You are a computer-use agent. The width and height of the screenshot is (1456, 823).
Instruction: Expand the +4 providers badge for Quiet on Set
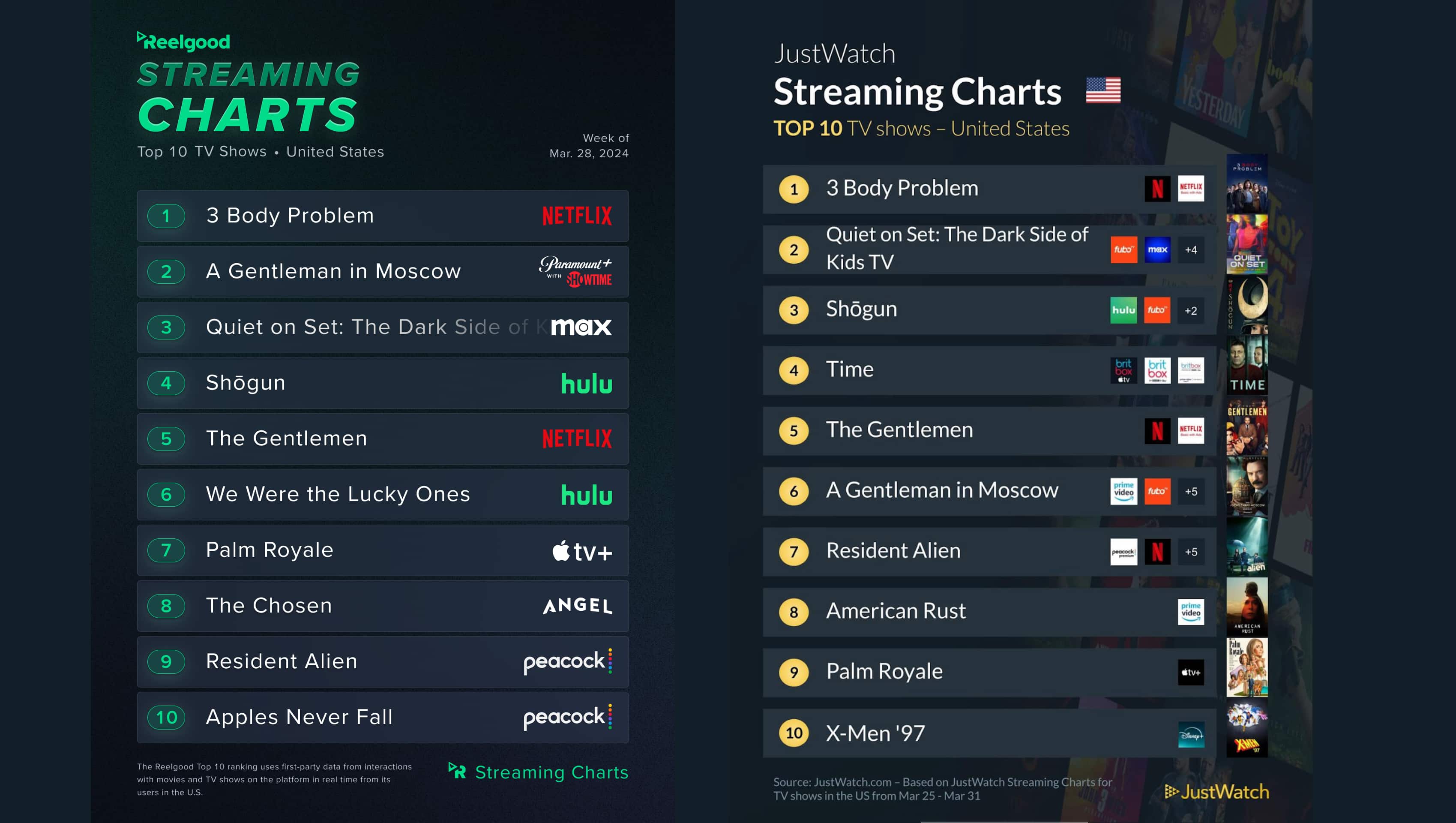(x=1190, y=250)
